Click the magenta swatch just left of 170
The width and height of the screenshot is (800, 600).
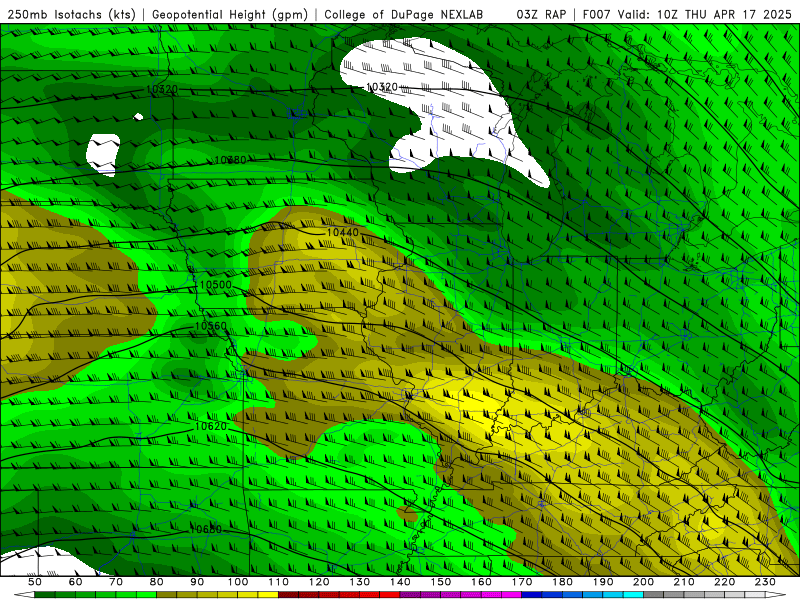[512, 595]
